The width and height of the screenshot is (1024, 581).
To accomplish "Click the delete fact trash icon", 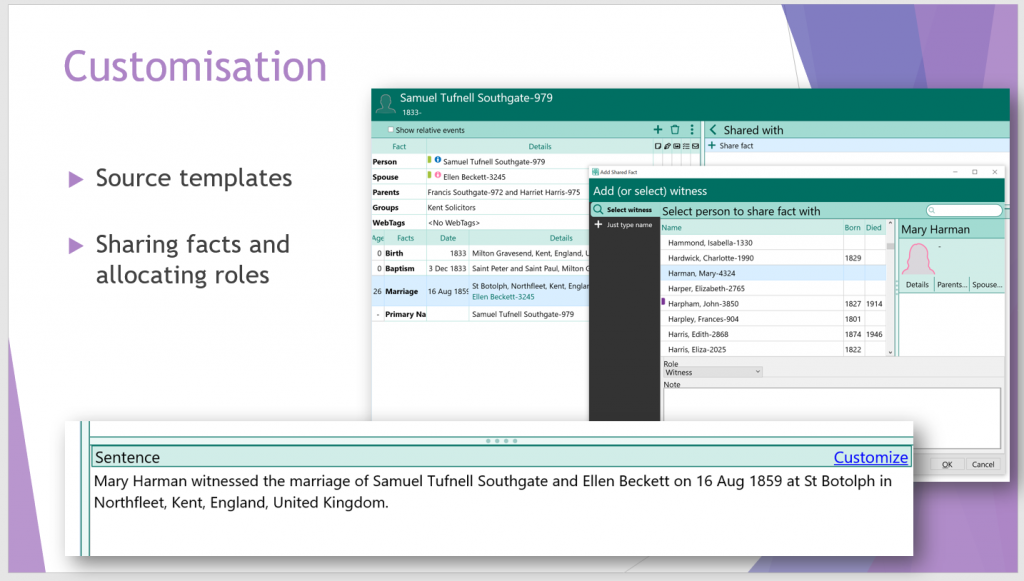I will point(675,130).
